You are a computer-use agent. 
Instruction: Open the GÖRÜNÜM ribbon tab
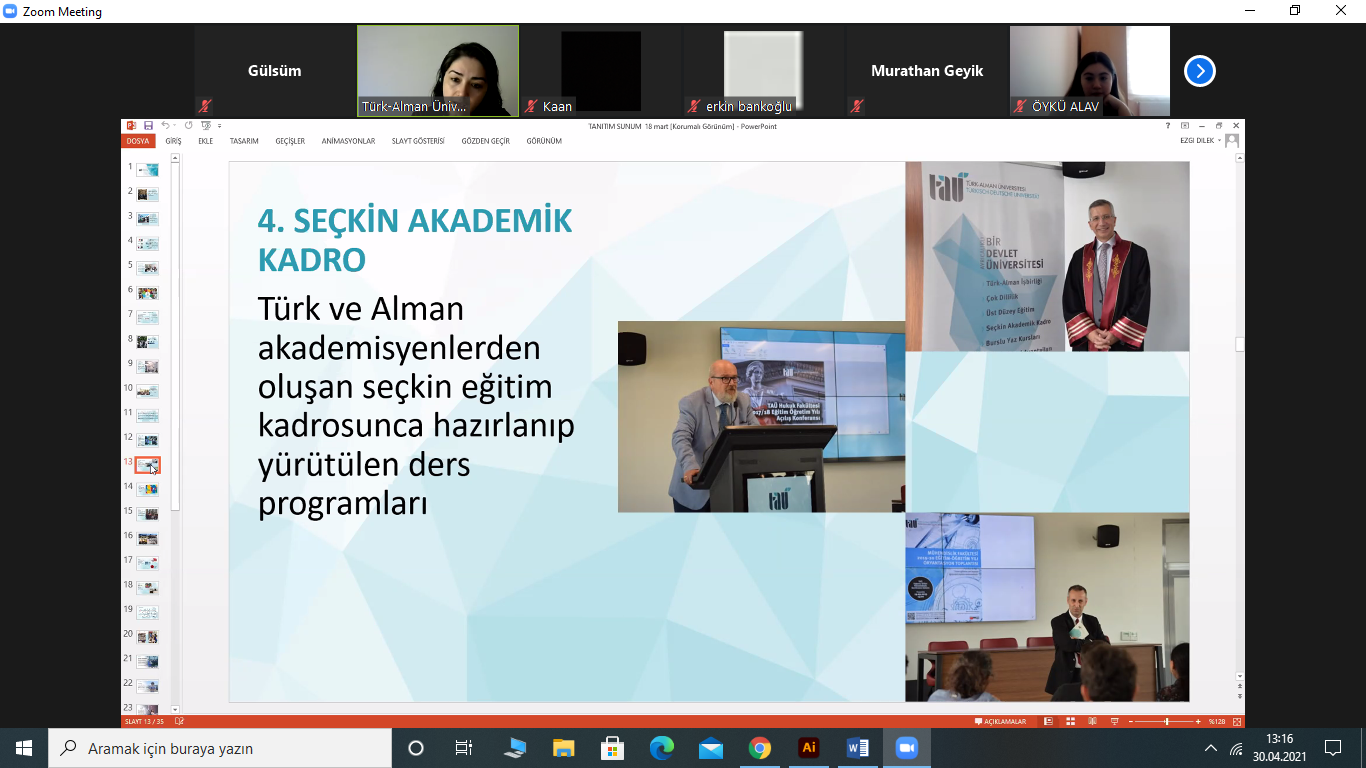coord(544,141)
